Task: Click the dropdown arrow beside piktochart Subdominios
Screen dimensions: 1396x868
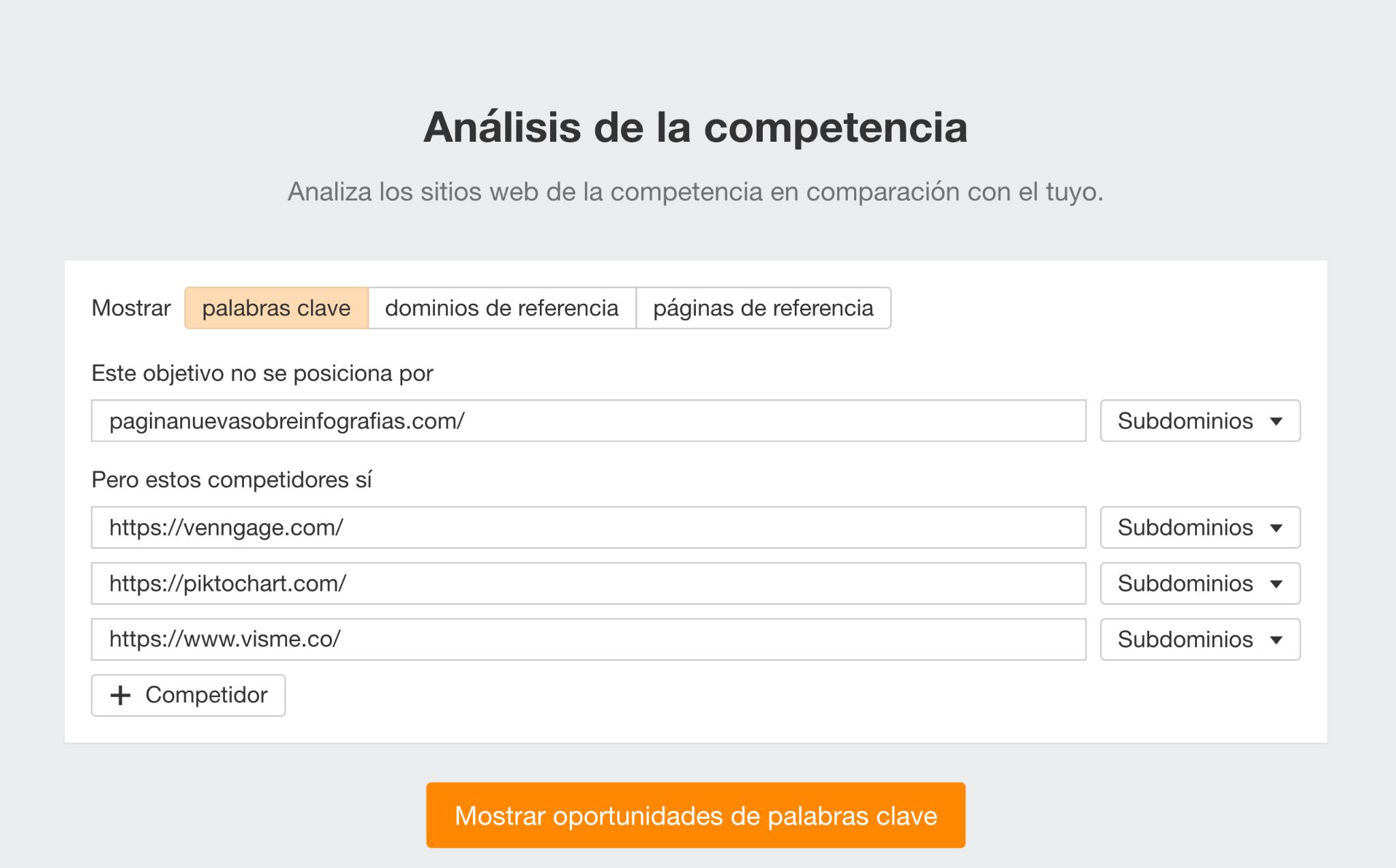Action: (x=1276, y=583)
